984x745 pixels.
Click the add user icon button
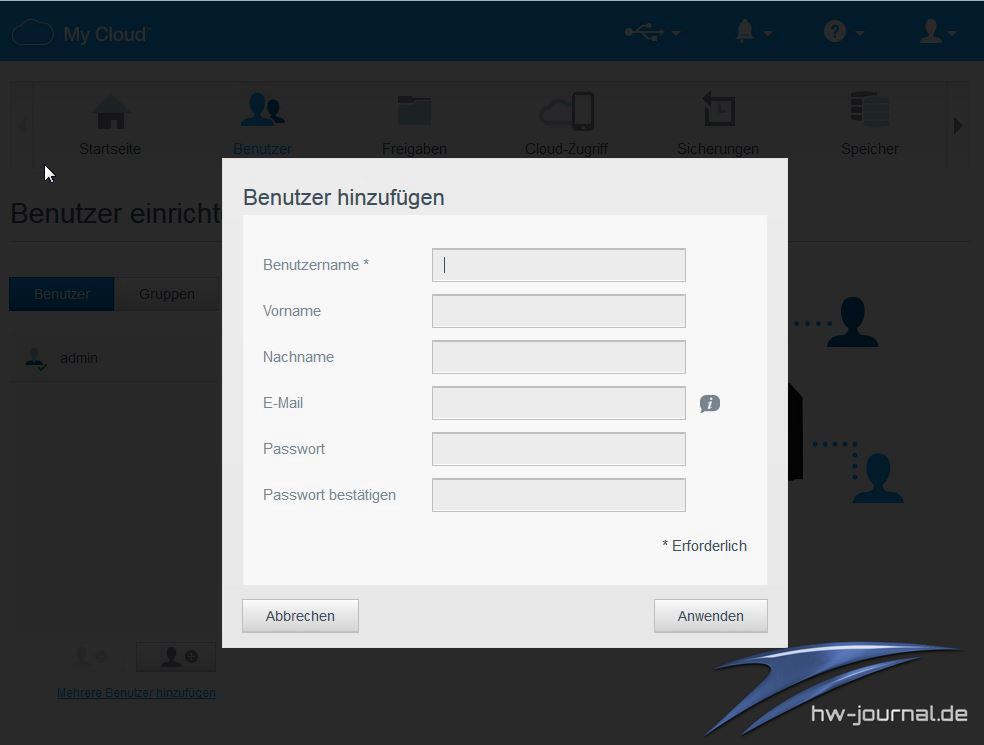176,657
